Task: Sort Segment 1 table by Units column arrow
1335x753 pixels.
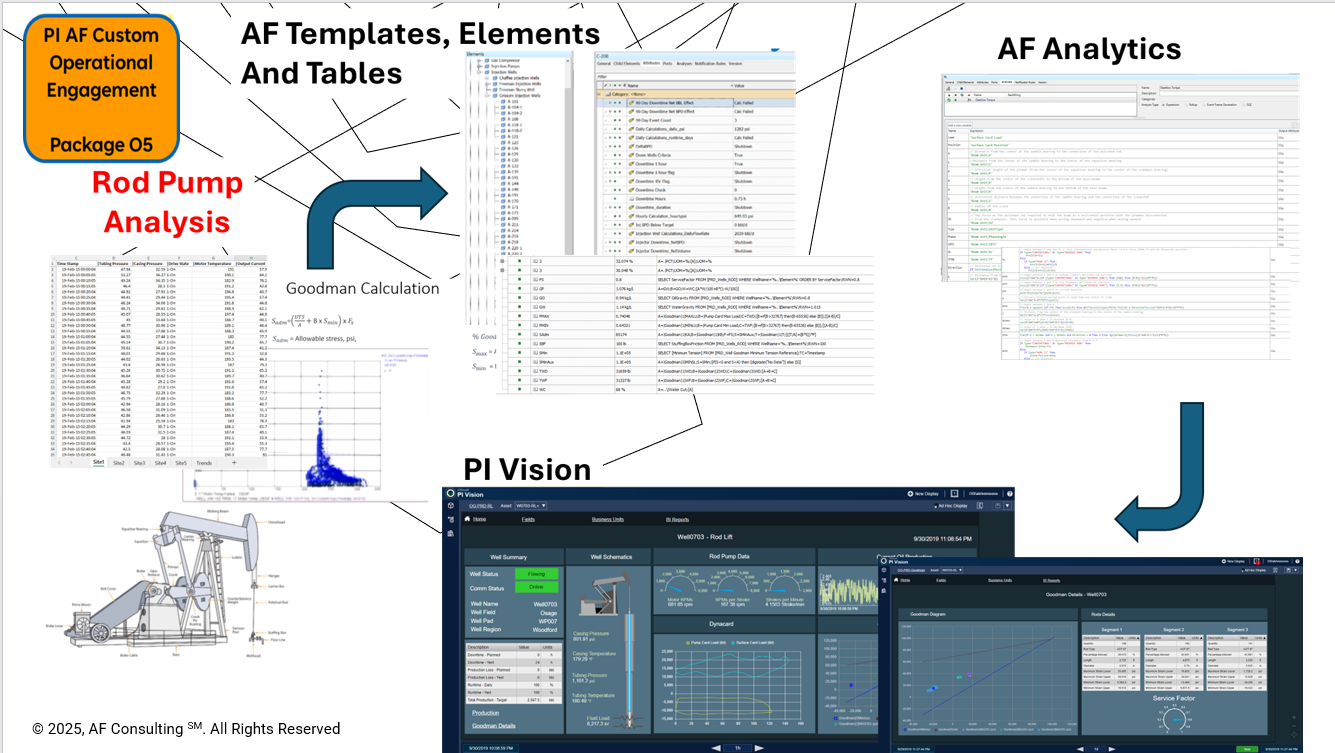Action: 1138,638
